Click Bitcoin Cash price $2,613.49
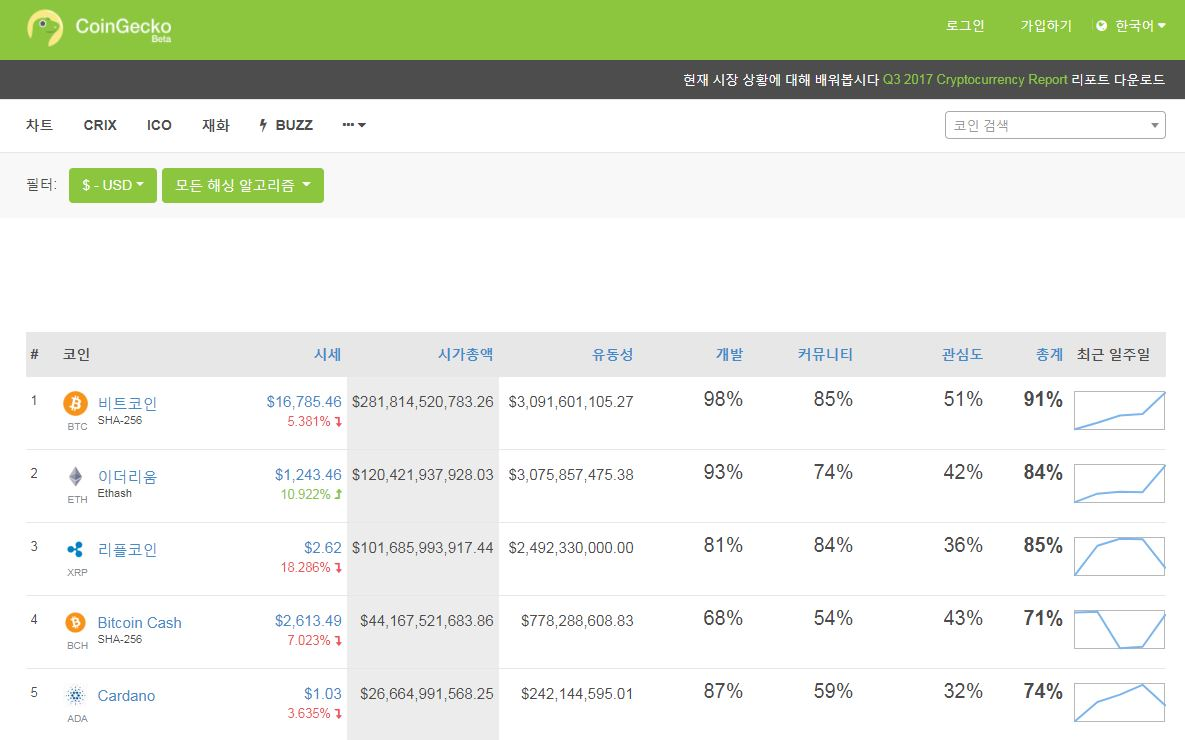The height and width of the screenshot is (740, 1185). [308, 621]
